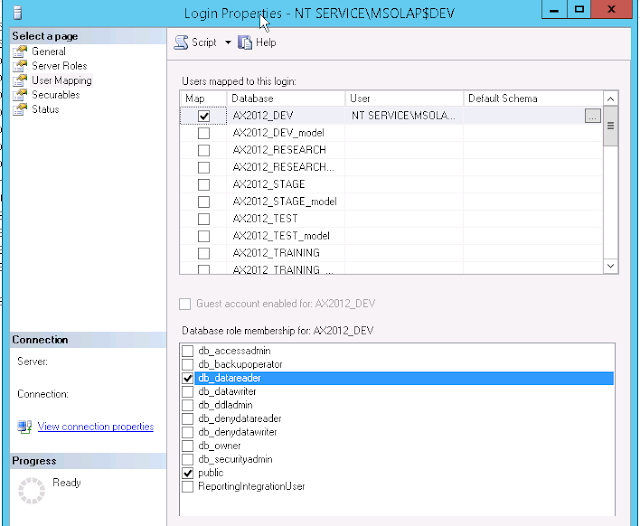The width and height of the screenshot is (640, 526).
Task: Click the NT SERVICE\MSOLA... user cell
Action: coord(403,115)
